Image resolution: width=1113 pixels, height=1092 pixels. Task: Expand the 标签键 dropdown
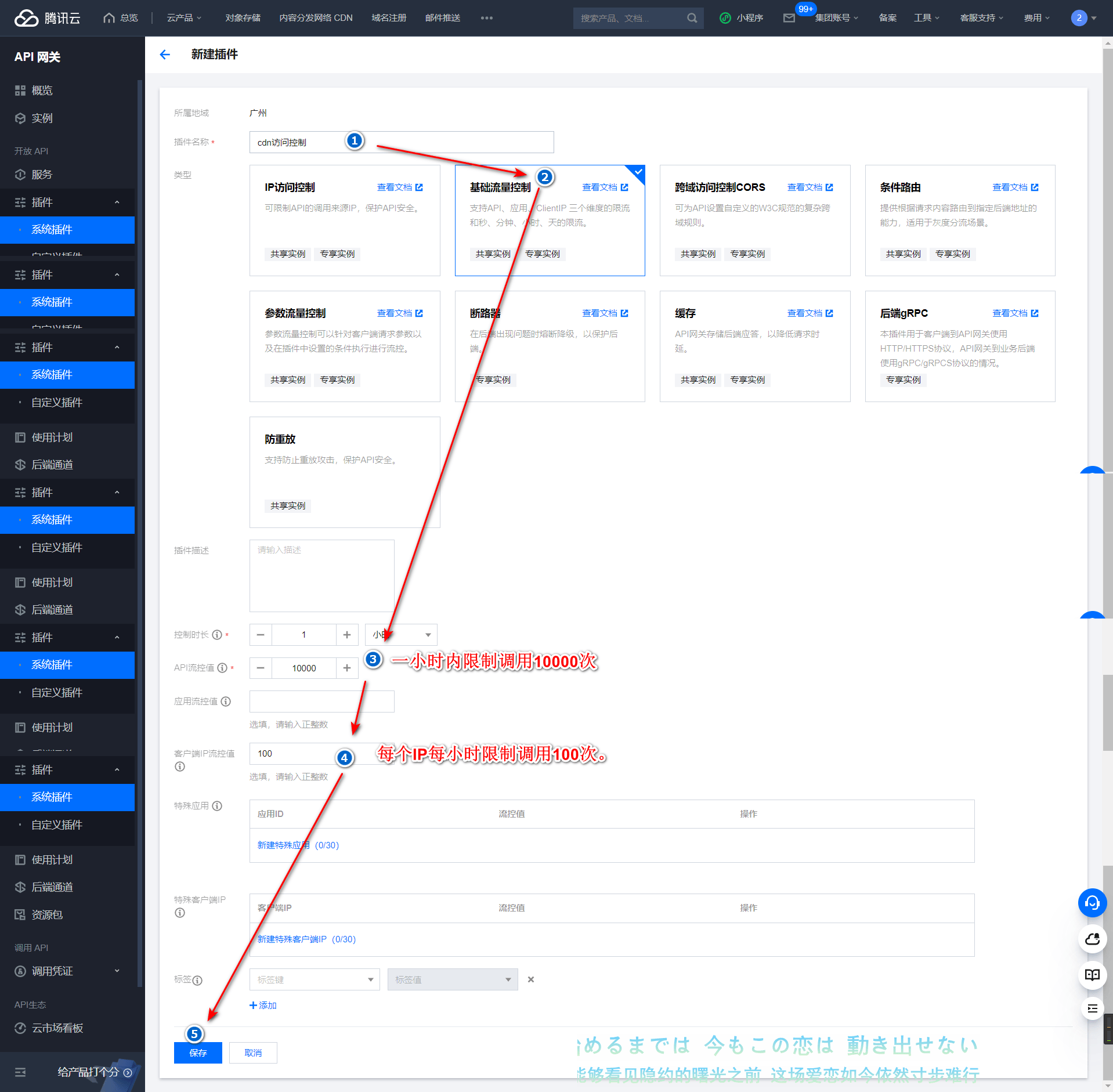pos(315,979)
